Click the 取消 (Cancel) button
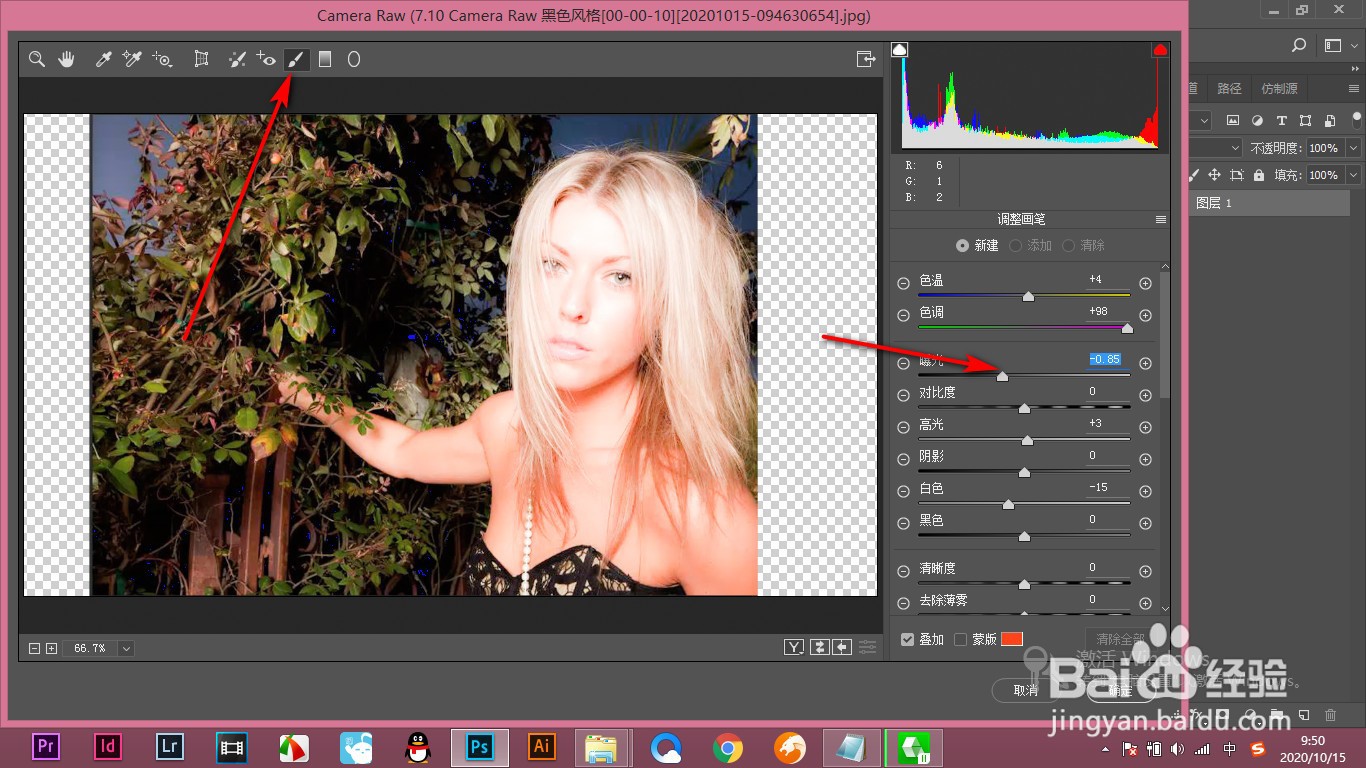Screen dimensions: 1366x768 coord(1027,690)
